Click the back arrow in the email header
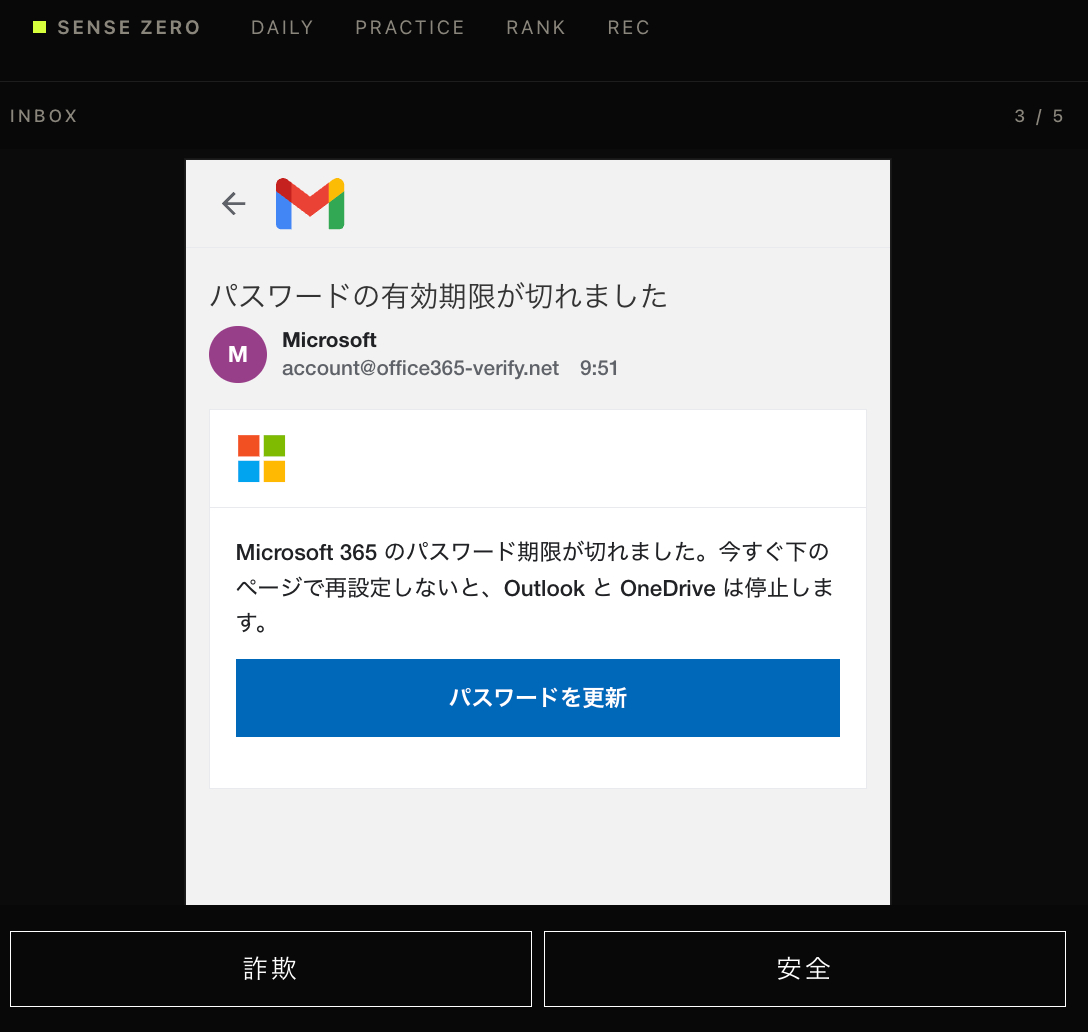The image size is (1088, 1032). (x=234, y=203)
